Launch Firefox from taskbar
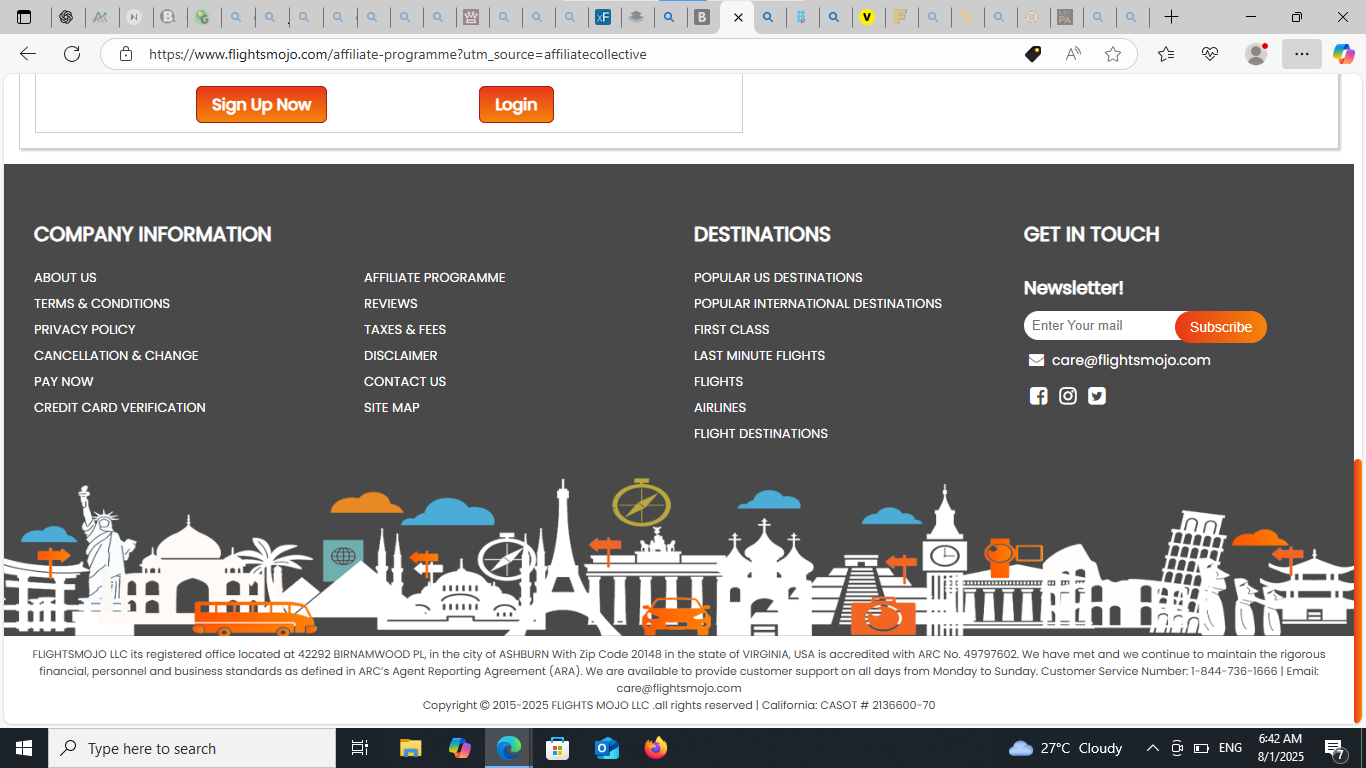Viewport: 1366px width, 768px height. (656, 748)
